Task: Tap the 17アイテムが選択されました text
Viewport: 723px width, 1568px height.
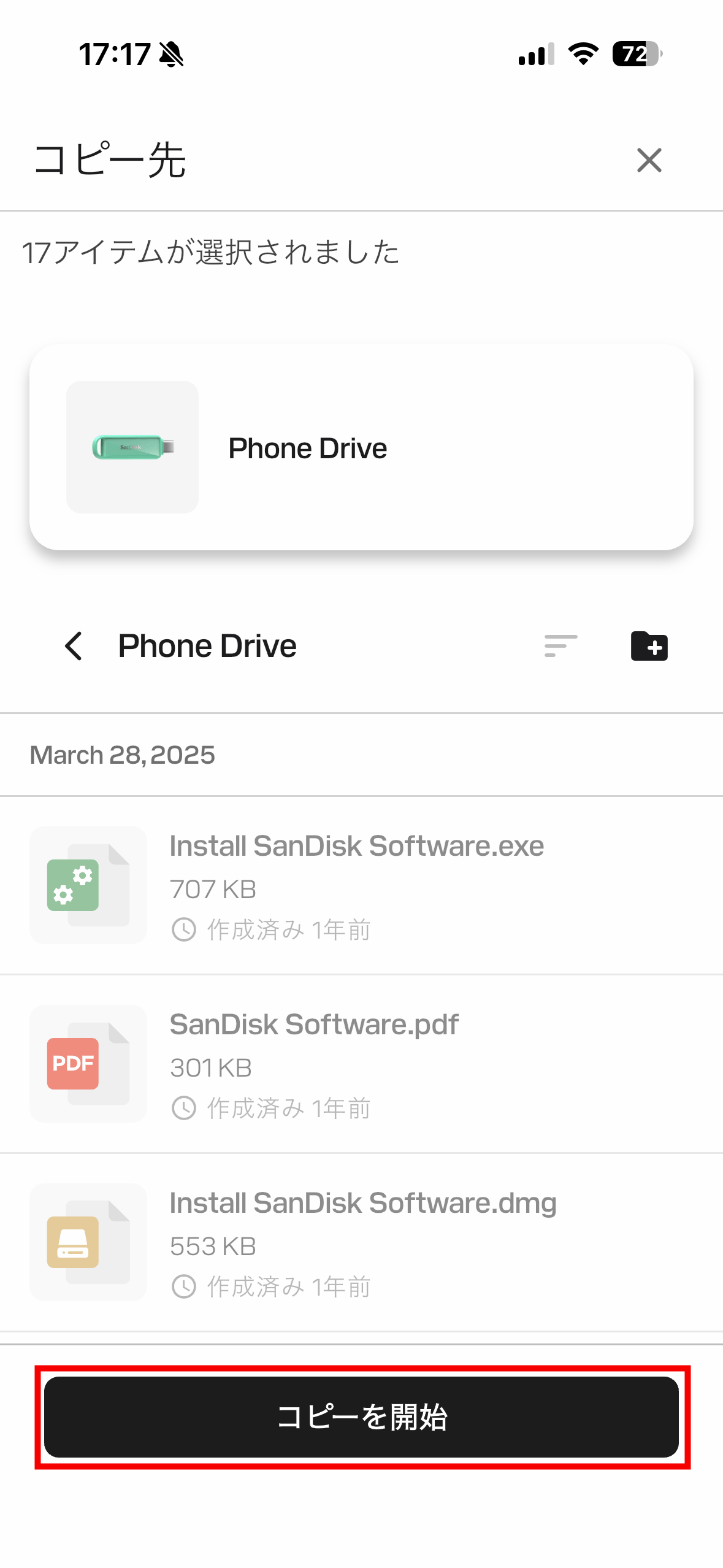Action: tap(210, 252)
